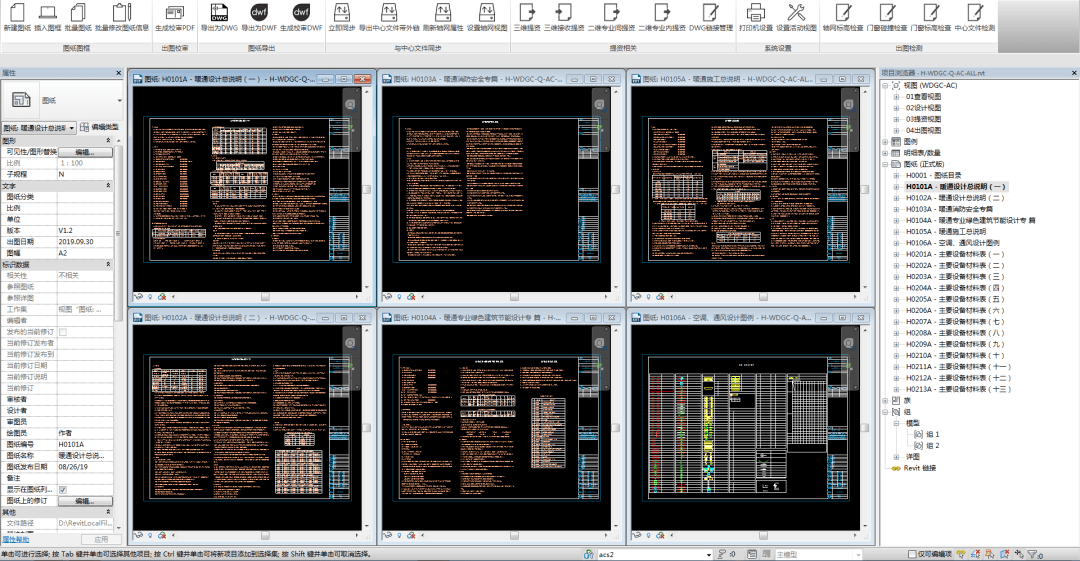Expand the 族 tree node
The width and height of the screenshot is (1080, 561).
[885, 400]
